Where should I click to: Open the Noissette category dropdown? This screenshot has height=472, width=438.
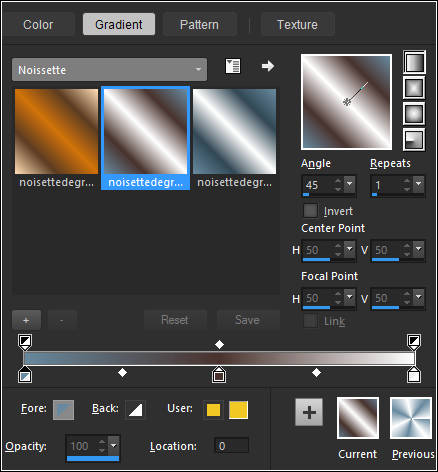pos(109,70)
